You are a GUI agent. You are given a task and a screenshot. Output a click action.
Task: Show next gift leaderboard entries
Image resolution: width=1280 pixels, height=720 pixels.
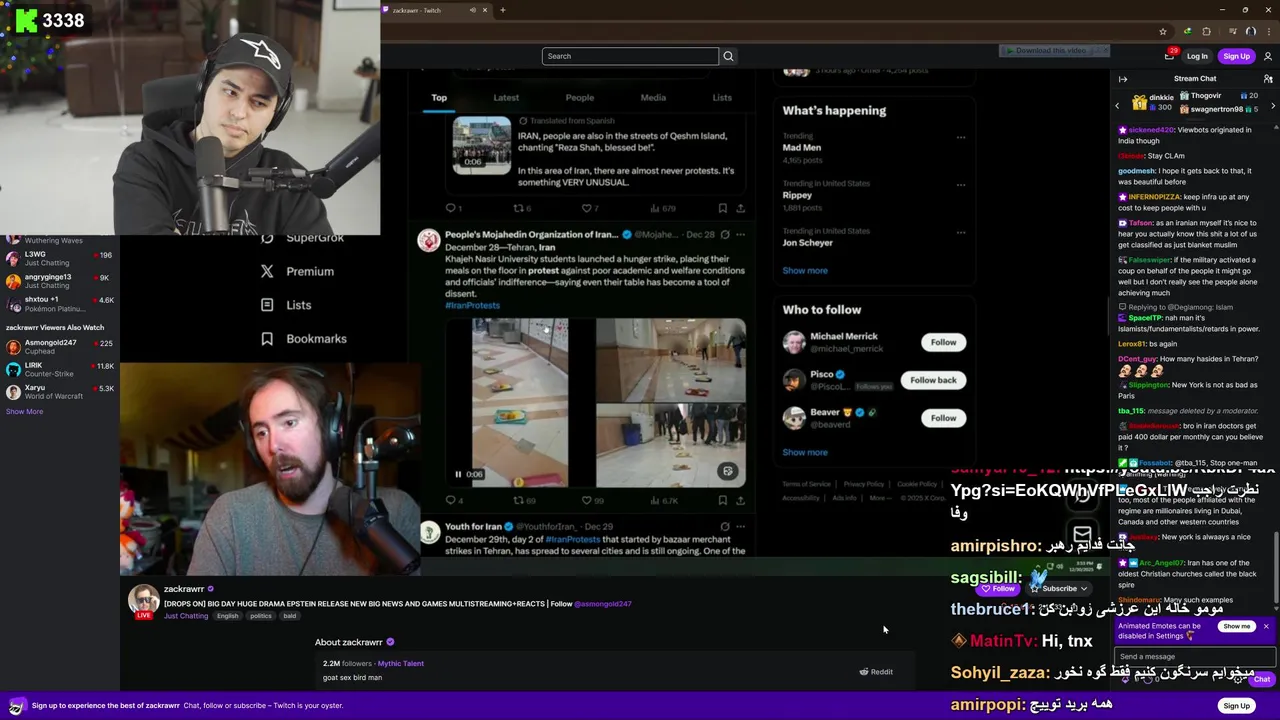(x=1272, y=105)
